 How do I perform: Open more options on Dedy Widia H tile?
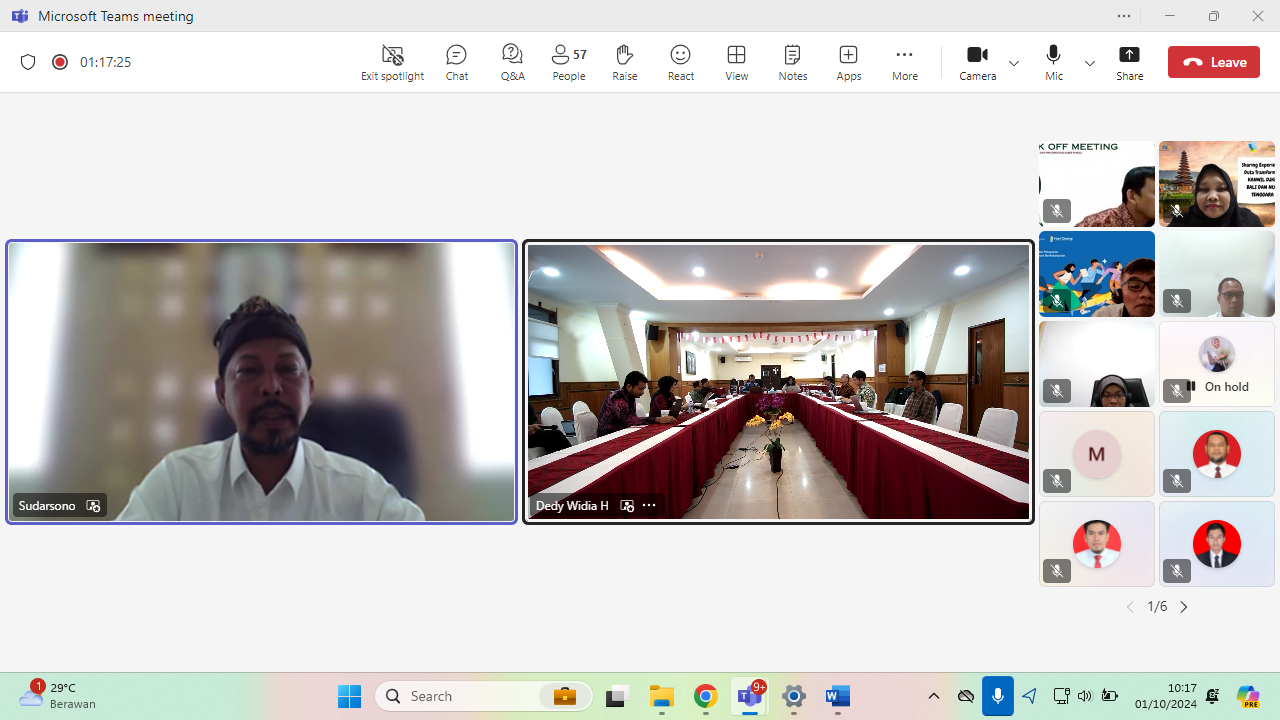(x=649, y=505)
